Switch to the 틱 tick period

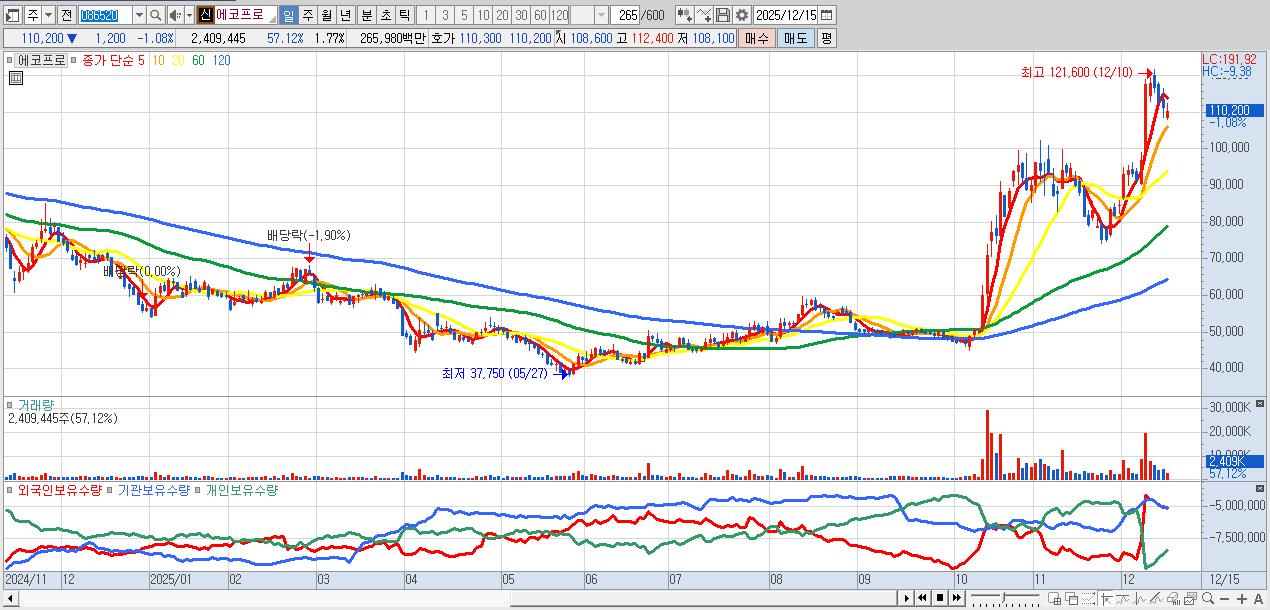pos(404,15)
